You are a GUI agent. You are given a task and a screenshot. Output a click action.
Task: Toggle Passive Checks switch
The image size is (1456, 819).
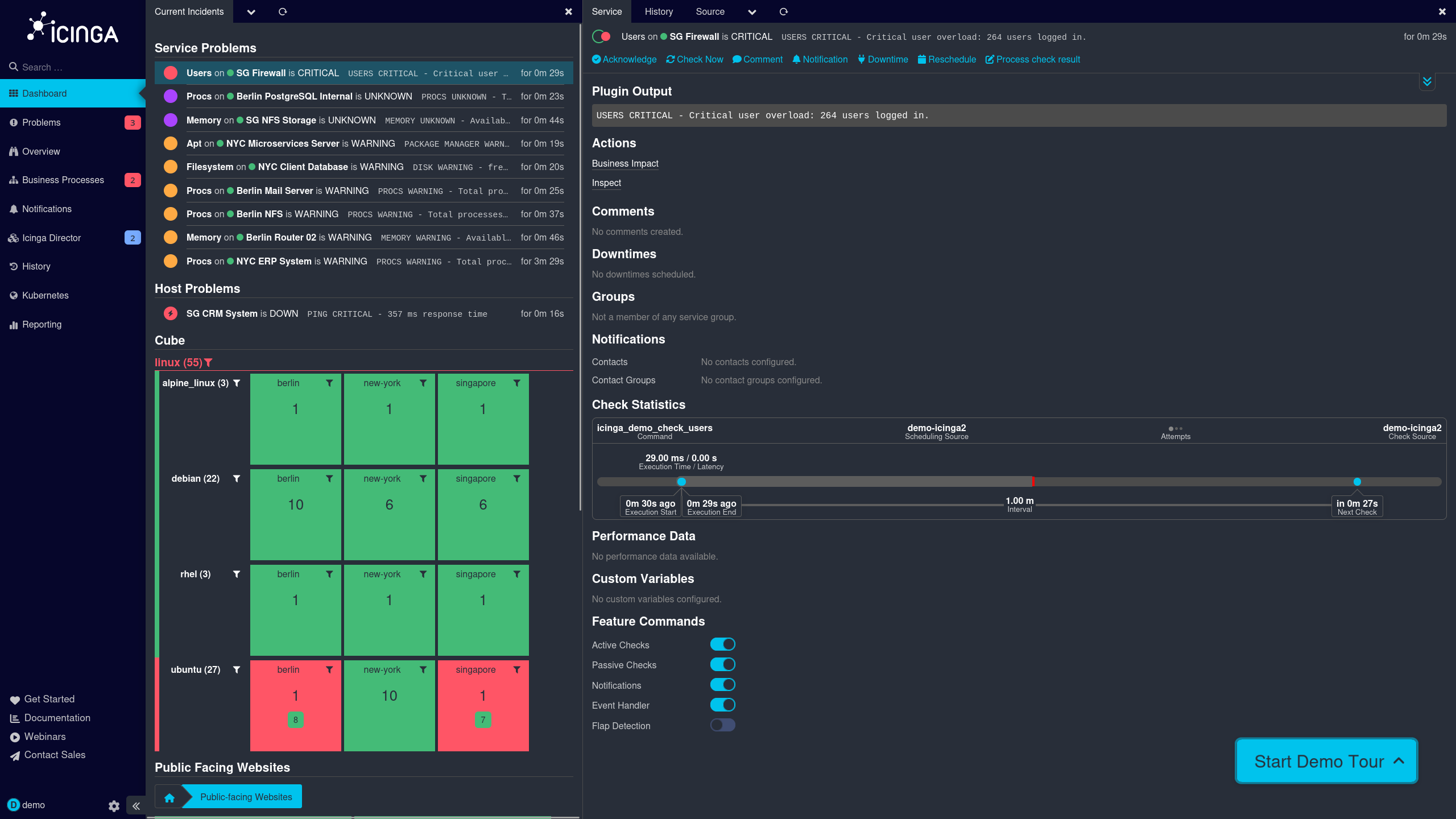[x=723, y=664]
